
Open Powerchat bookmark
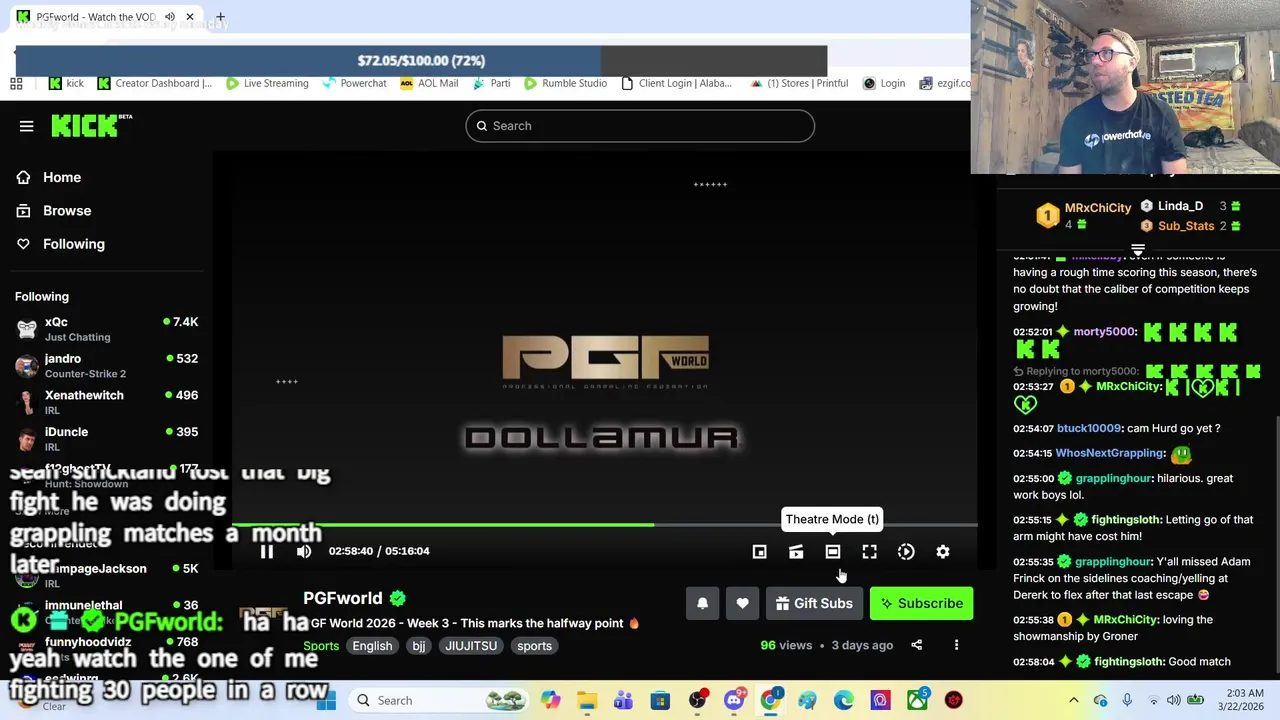354,84
